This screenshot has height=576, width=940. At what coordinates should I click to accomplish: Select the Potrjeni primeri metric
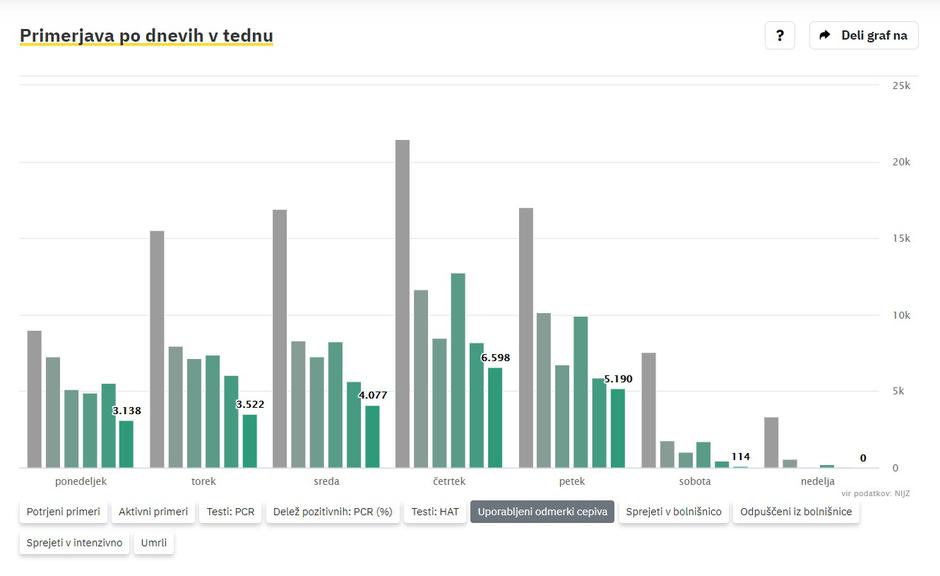click(63, 512)
